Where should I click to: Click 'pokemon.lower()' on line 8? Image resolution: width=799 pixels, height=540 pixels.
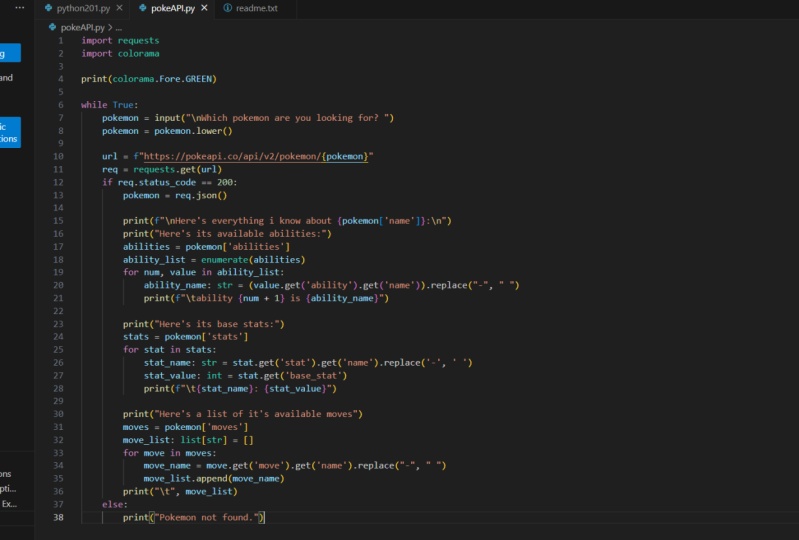click(x=193, y=131)
